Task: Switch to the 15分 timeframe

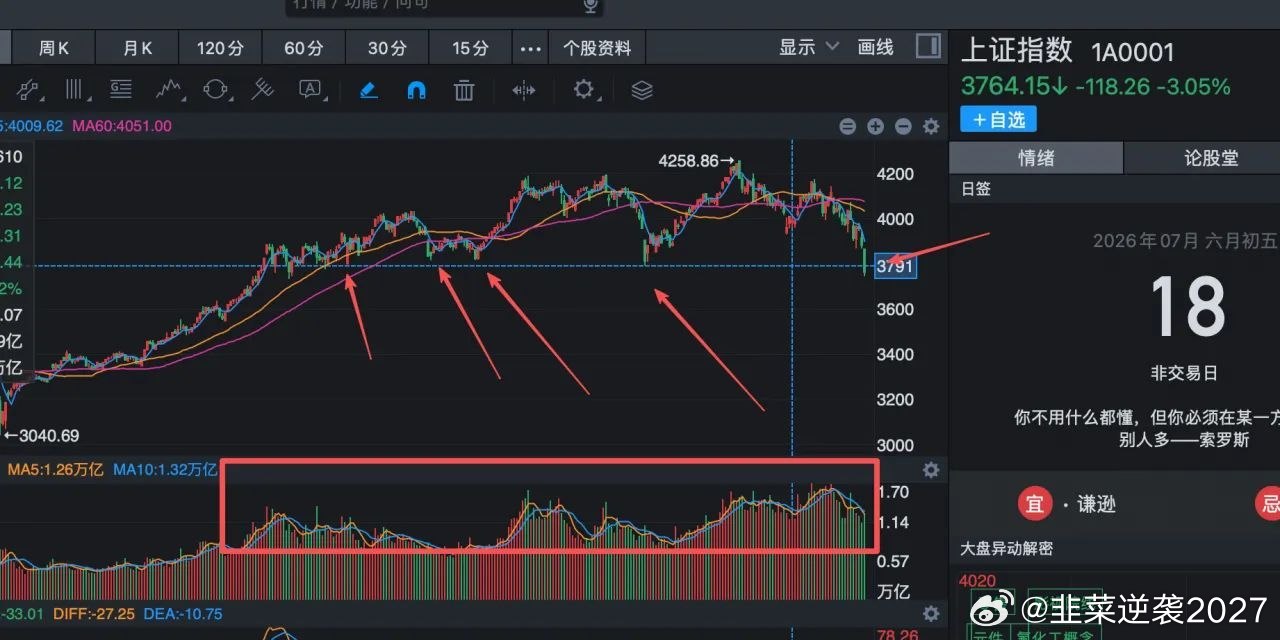Action: 470,47
